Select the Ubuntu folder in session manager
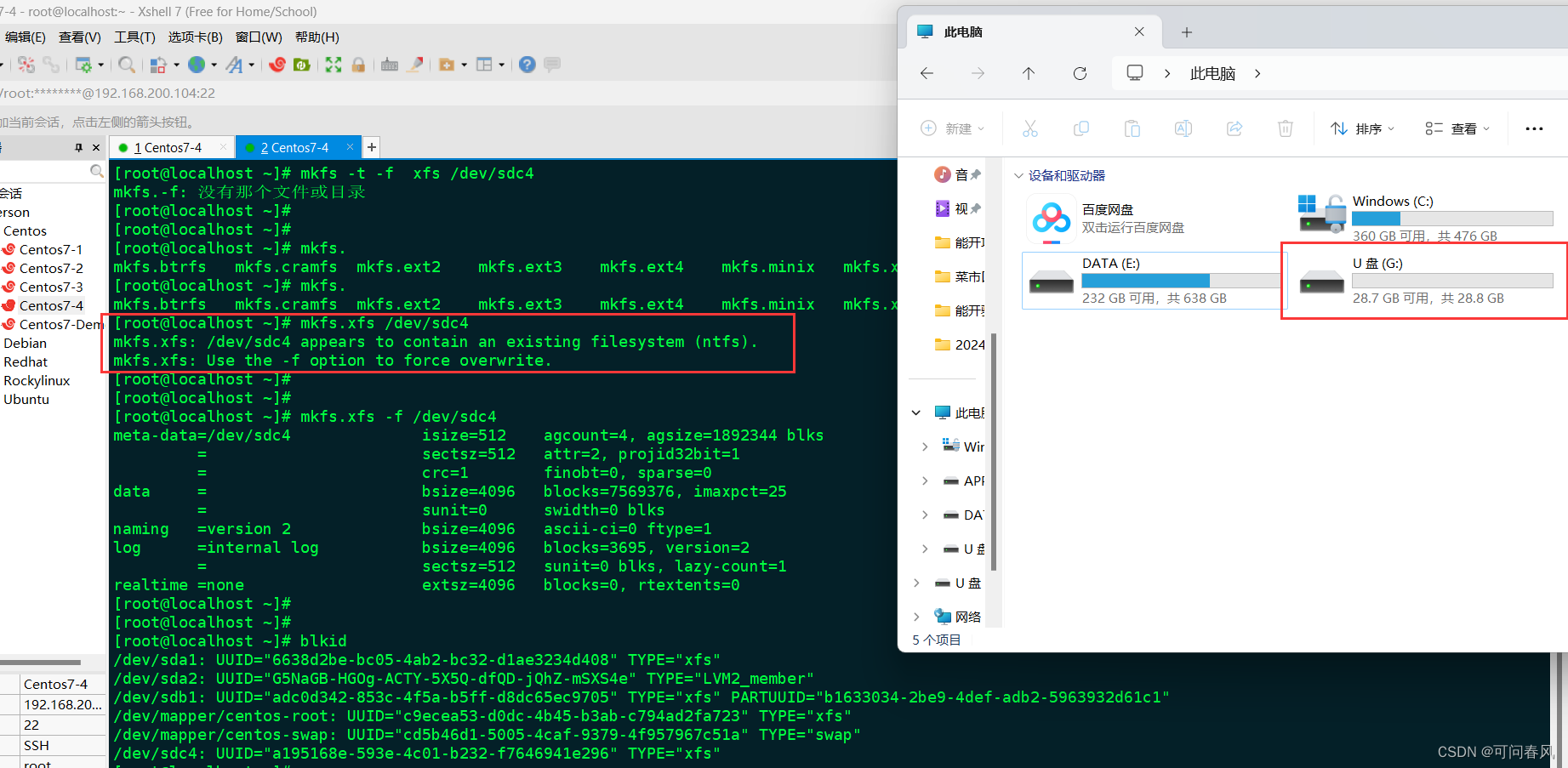The image size is (1568, 768). click(x=26, y=399)
